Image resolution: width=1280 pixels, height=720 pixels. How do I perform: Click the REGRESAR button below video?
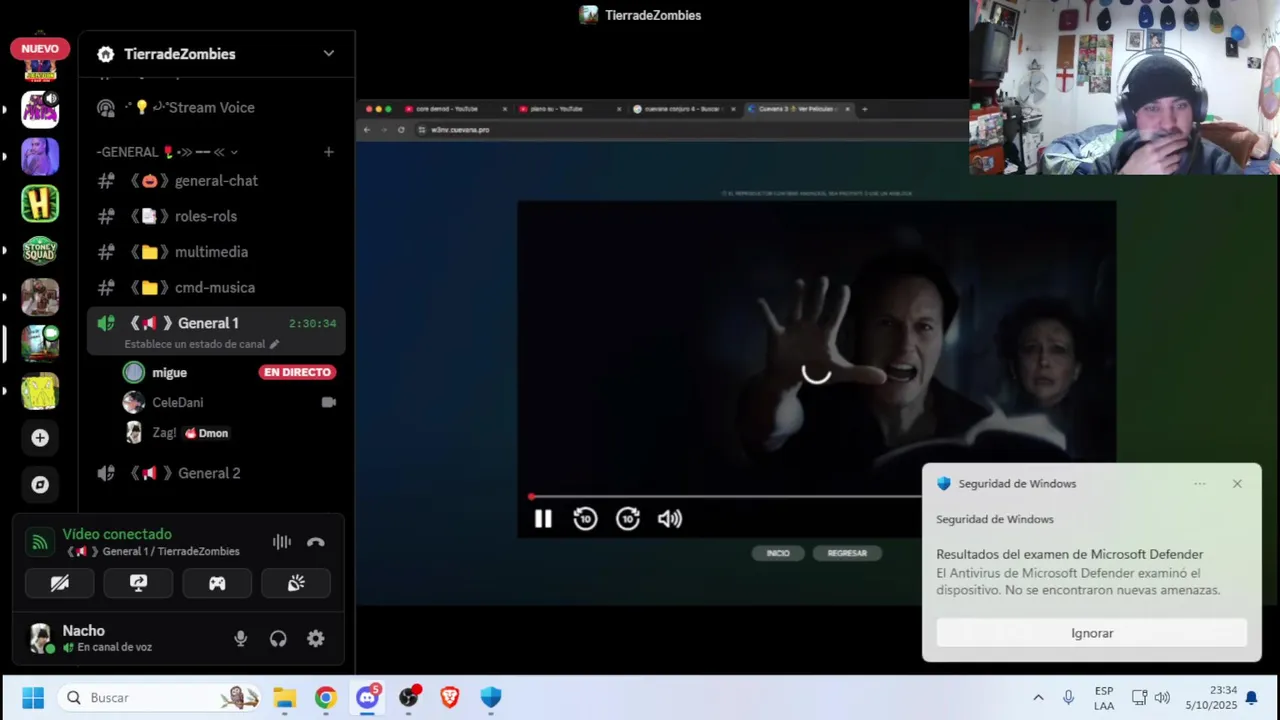click(x=847, y=553)
